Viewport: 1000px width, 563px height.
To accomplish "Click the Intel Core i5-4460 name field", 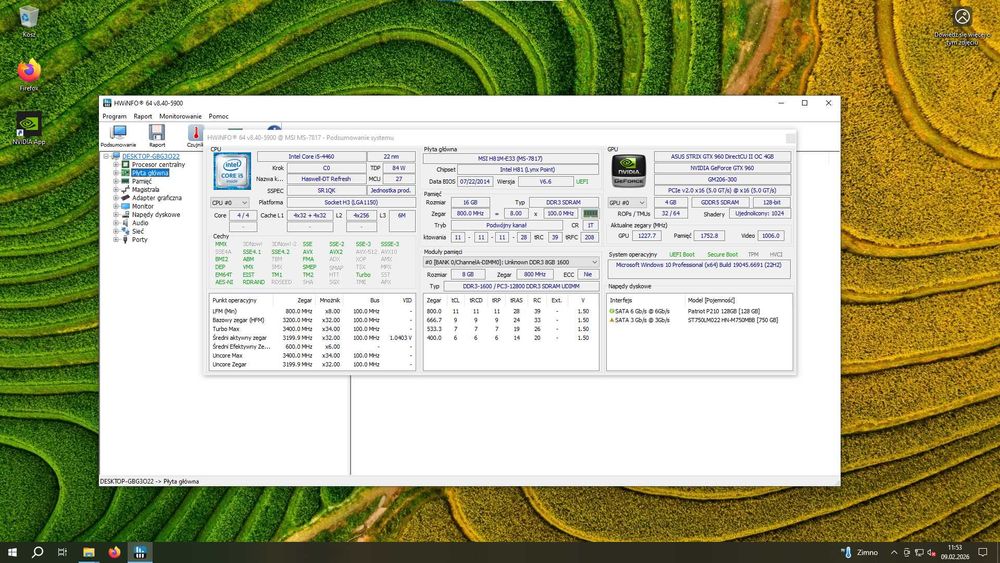I will click(311, 156).
